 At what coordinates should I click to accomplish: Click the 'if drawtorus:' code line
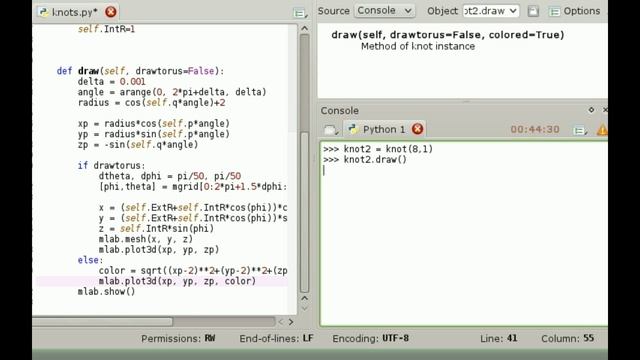coord(111,165)
